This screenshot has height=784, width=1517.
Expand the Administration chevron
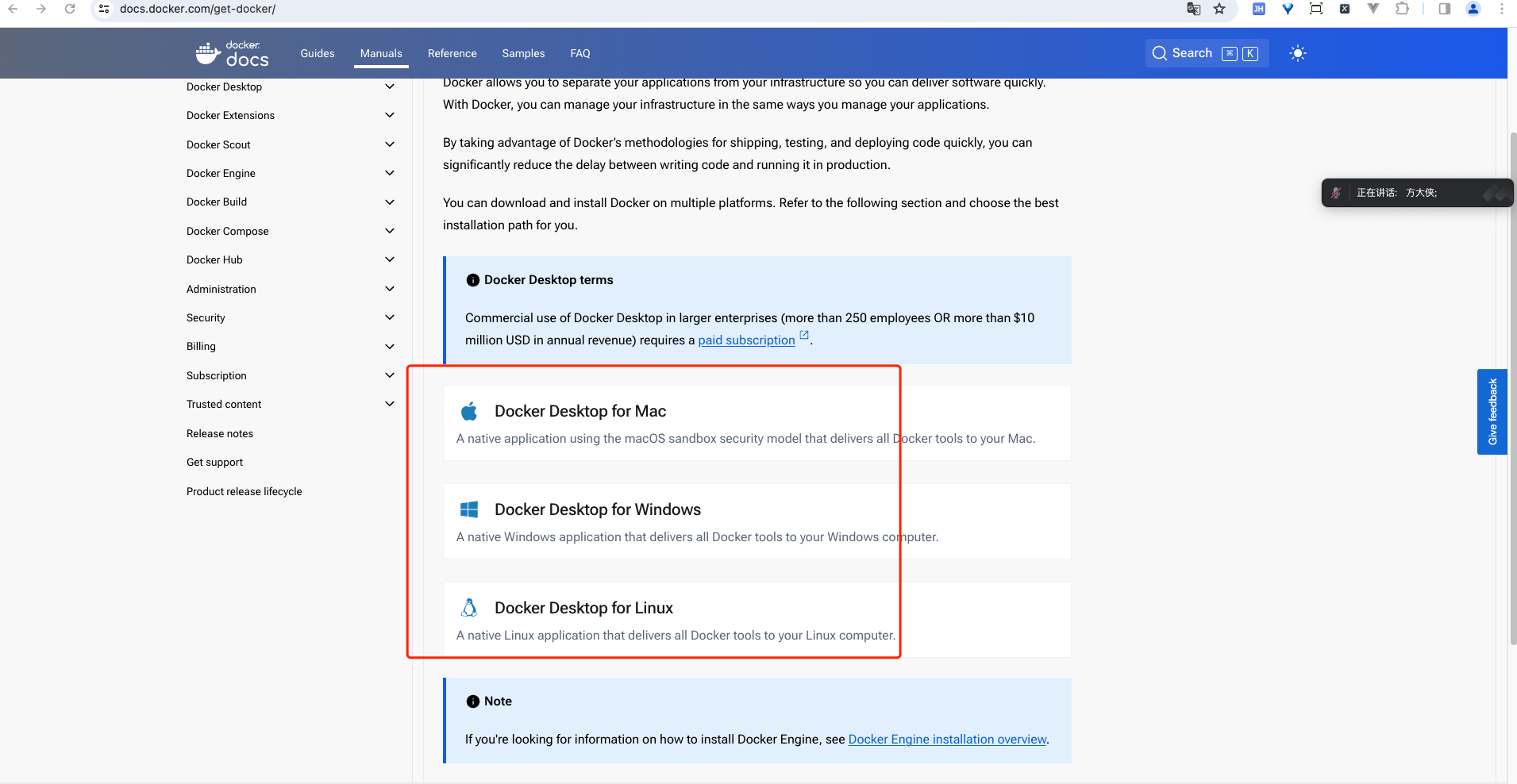tap(390, 289)
